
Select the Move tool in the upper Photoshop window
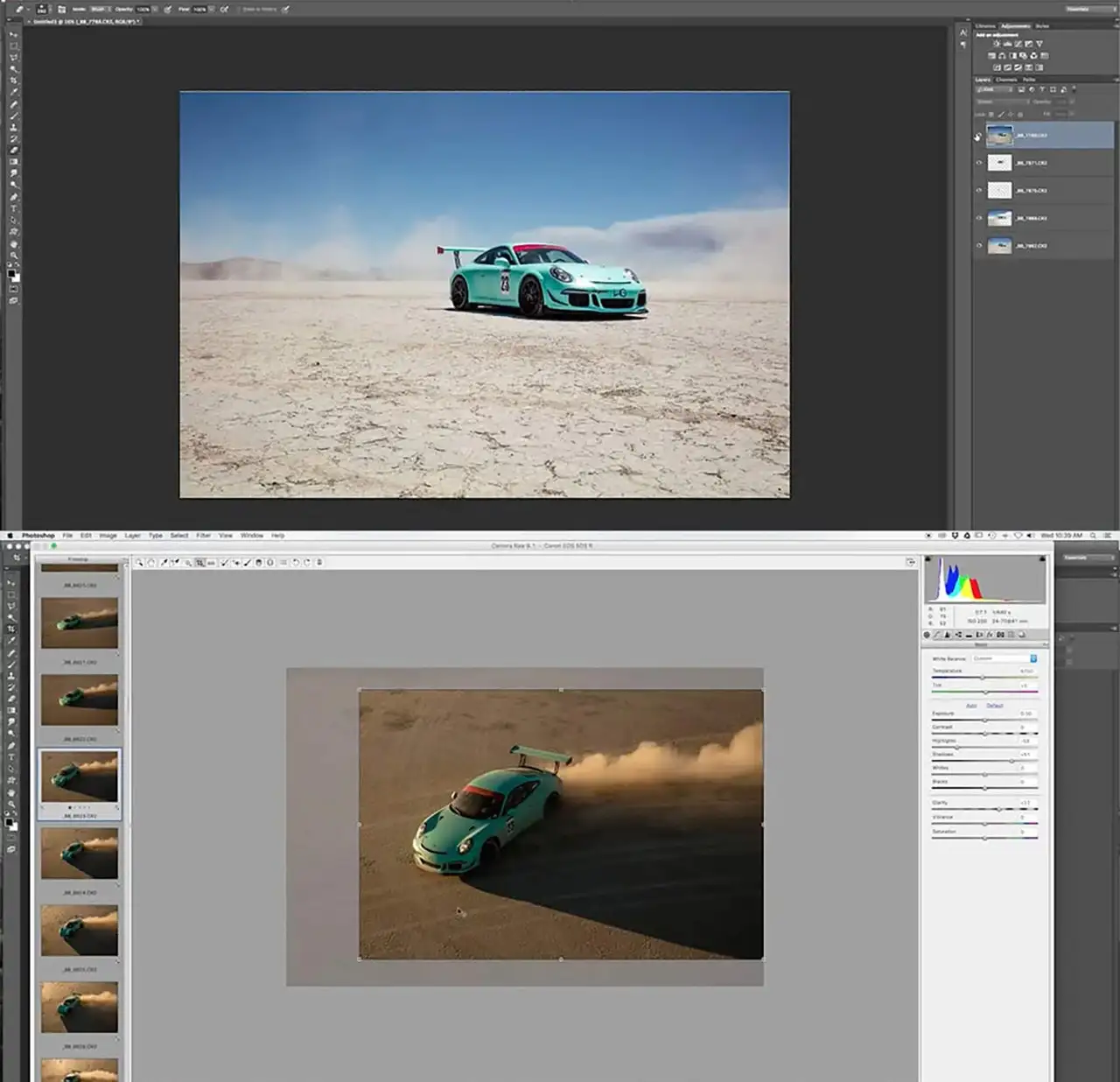pos(13,35)
